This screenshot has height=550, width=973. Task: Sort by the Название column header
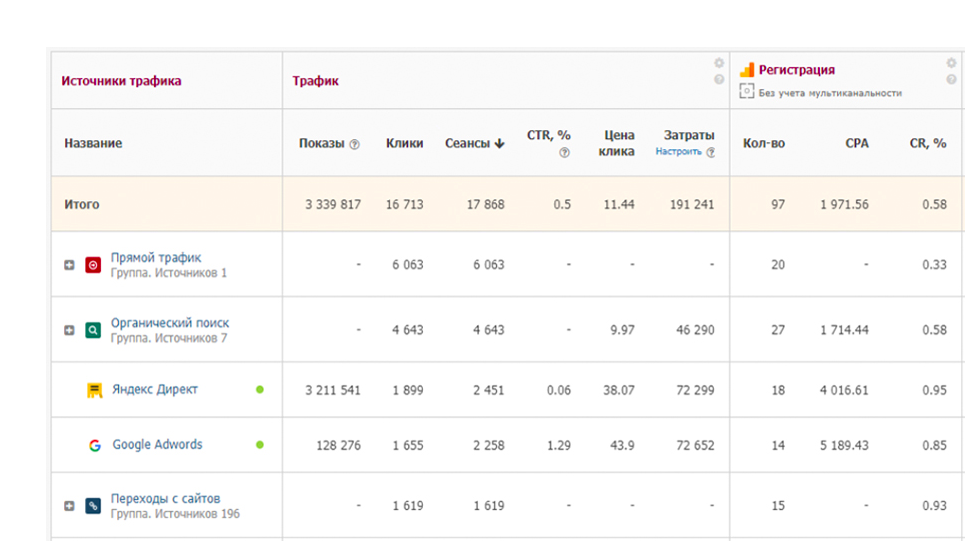pos(93,143)
